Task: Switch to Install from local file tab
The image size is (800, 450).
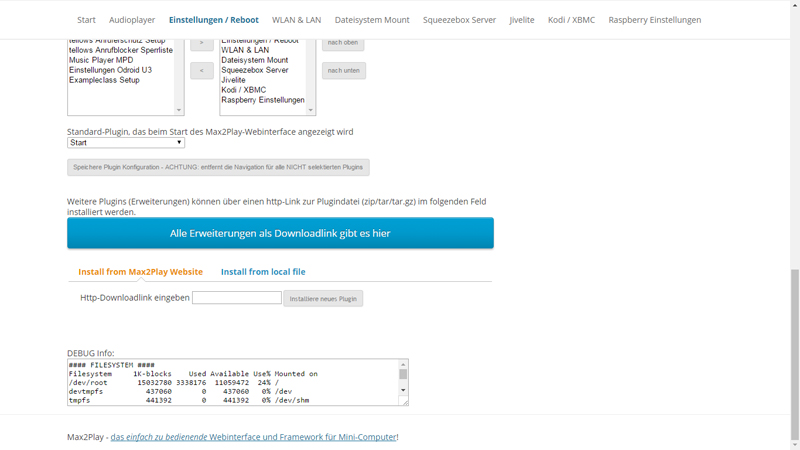Action: tap(263, 272)
